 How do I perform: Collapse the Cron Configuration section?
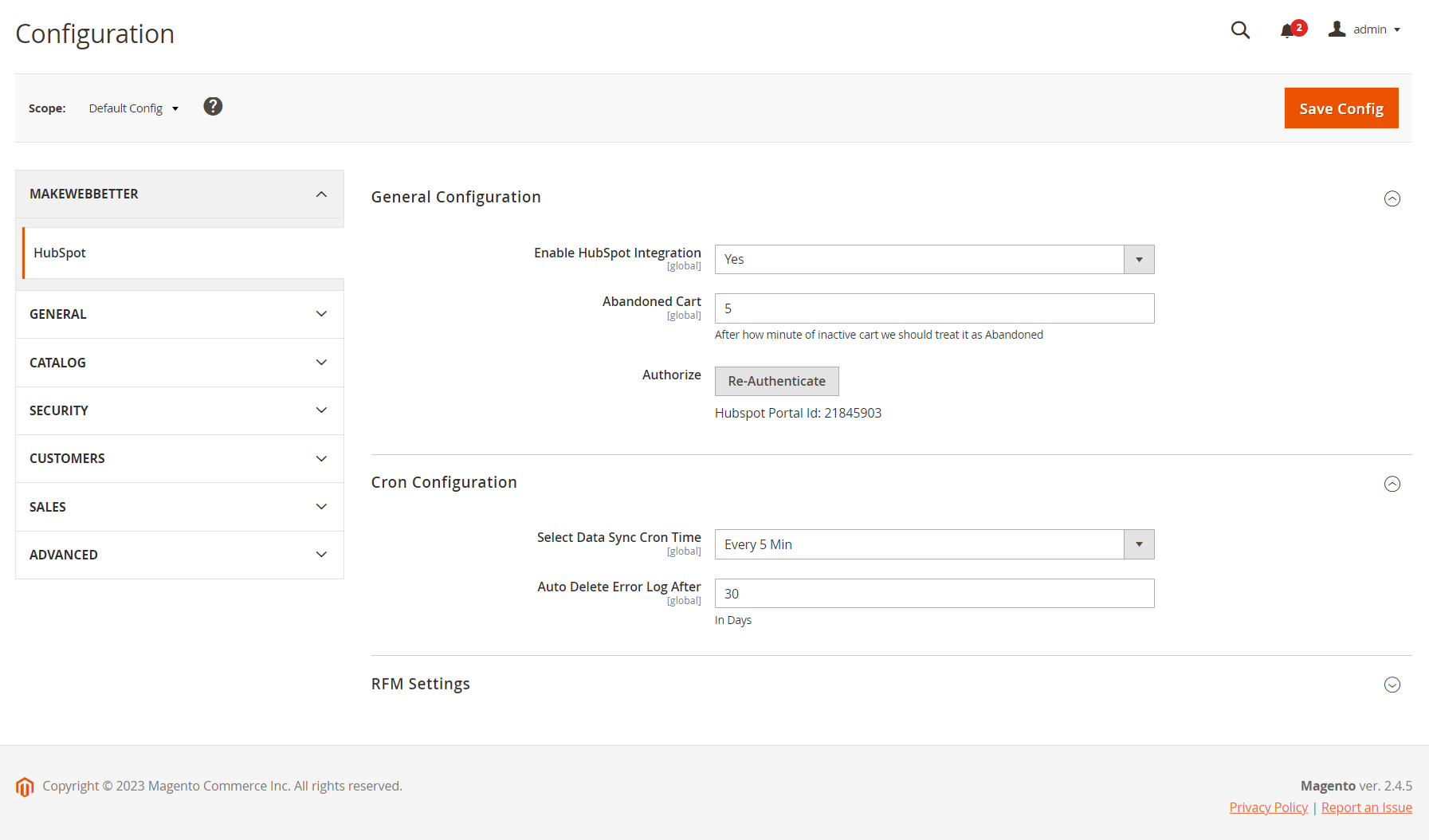1392,484
